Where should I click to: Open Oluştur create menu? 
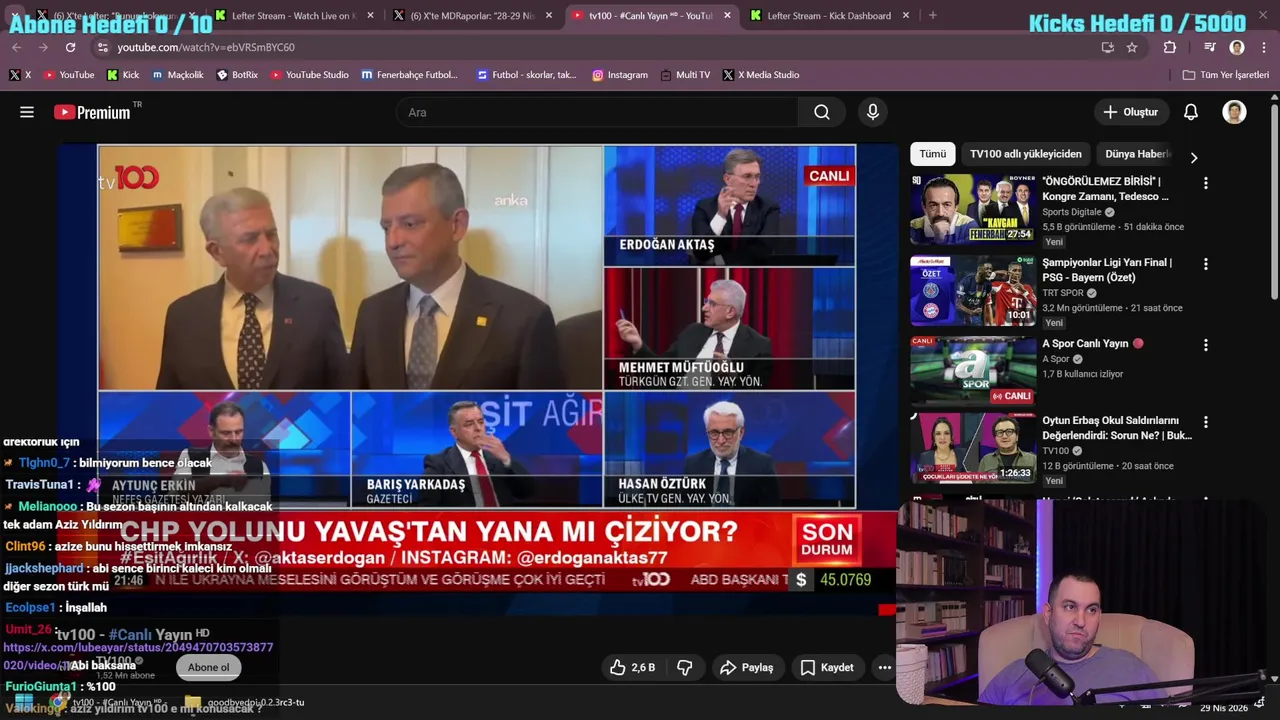coord(1130,112)
